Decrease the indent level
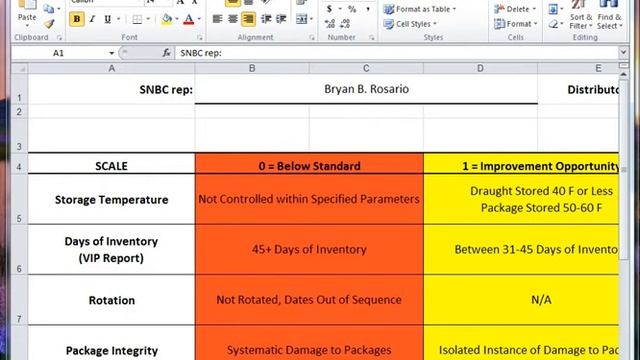 tap(266, 19)
